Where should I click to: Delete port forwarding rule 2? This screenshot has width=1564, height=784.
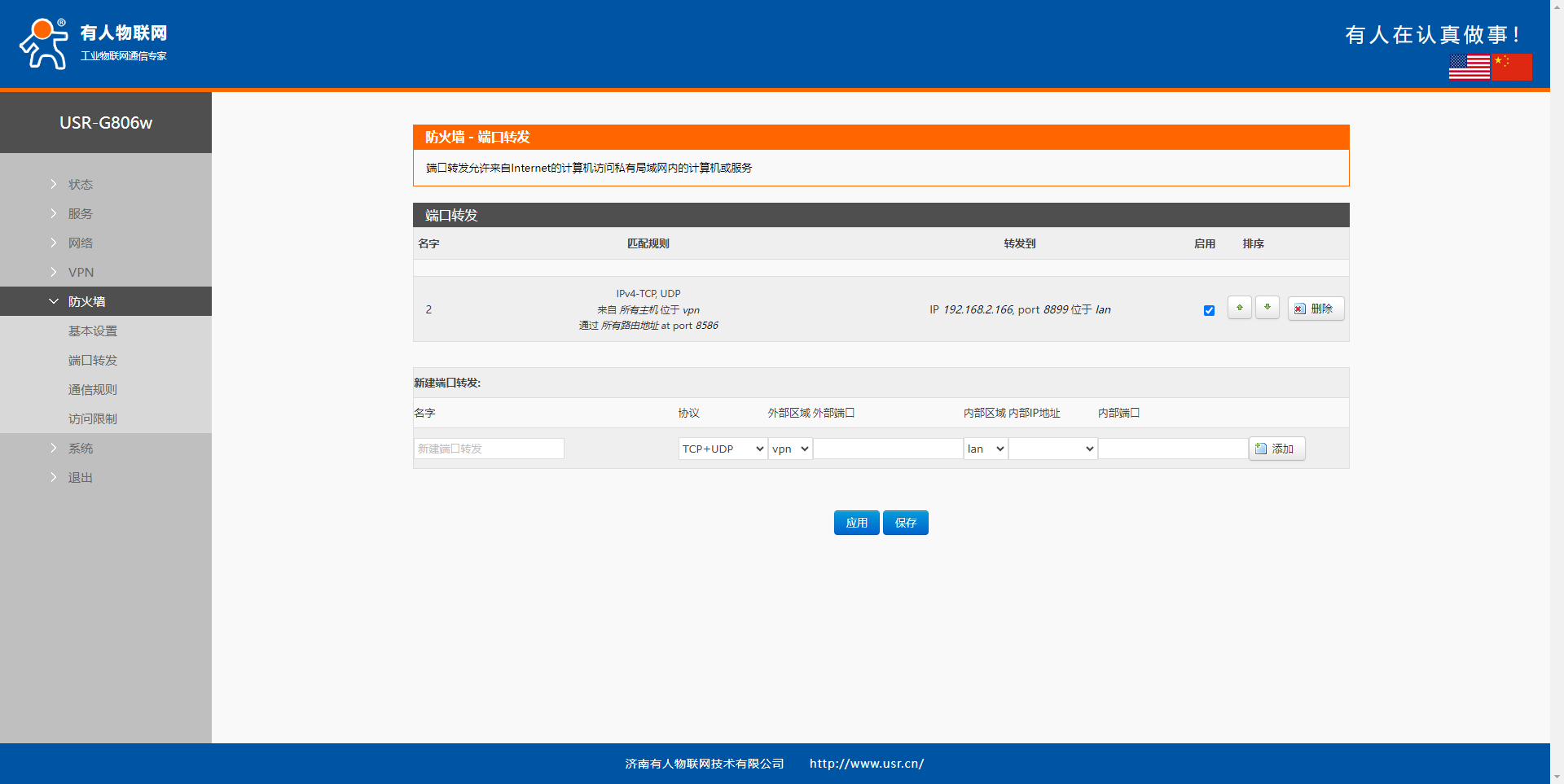[1315, 309]
